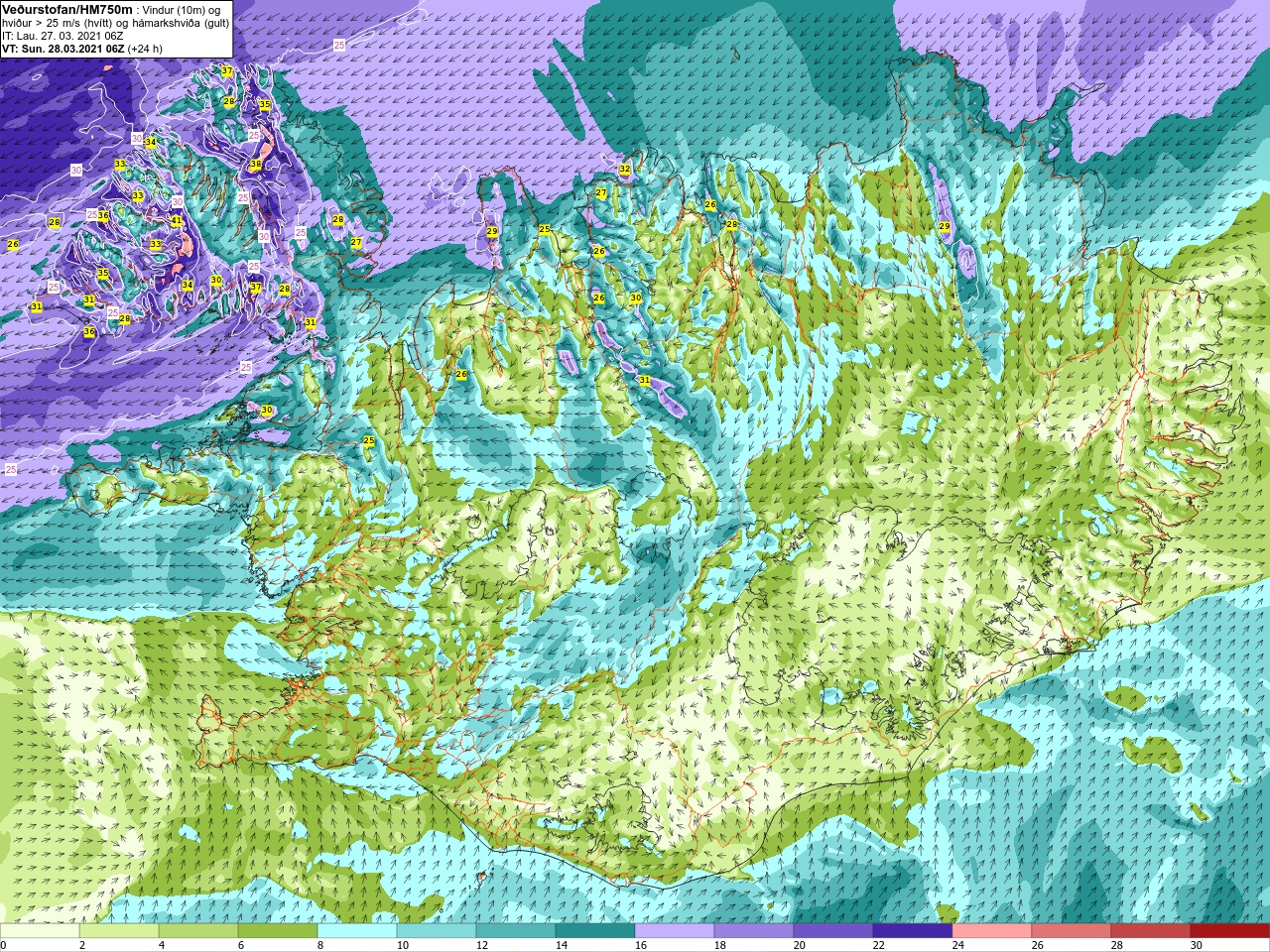The image size is (1270, 952).
Task: Click the light teal 10–12 m/s legend swatch
Action: click(437, 931)
